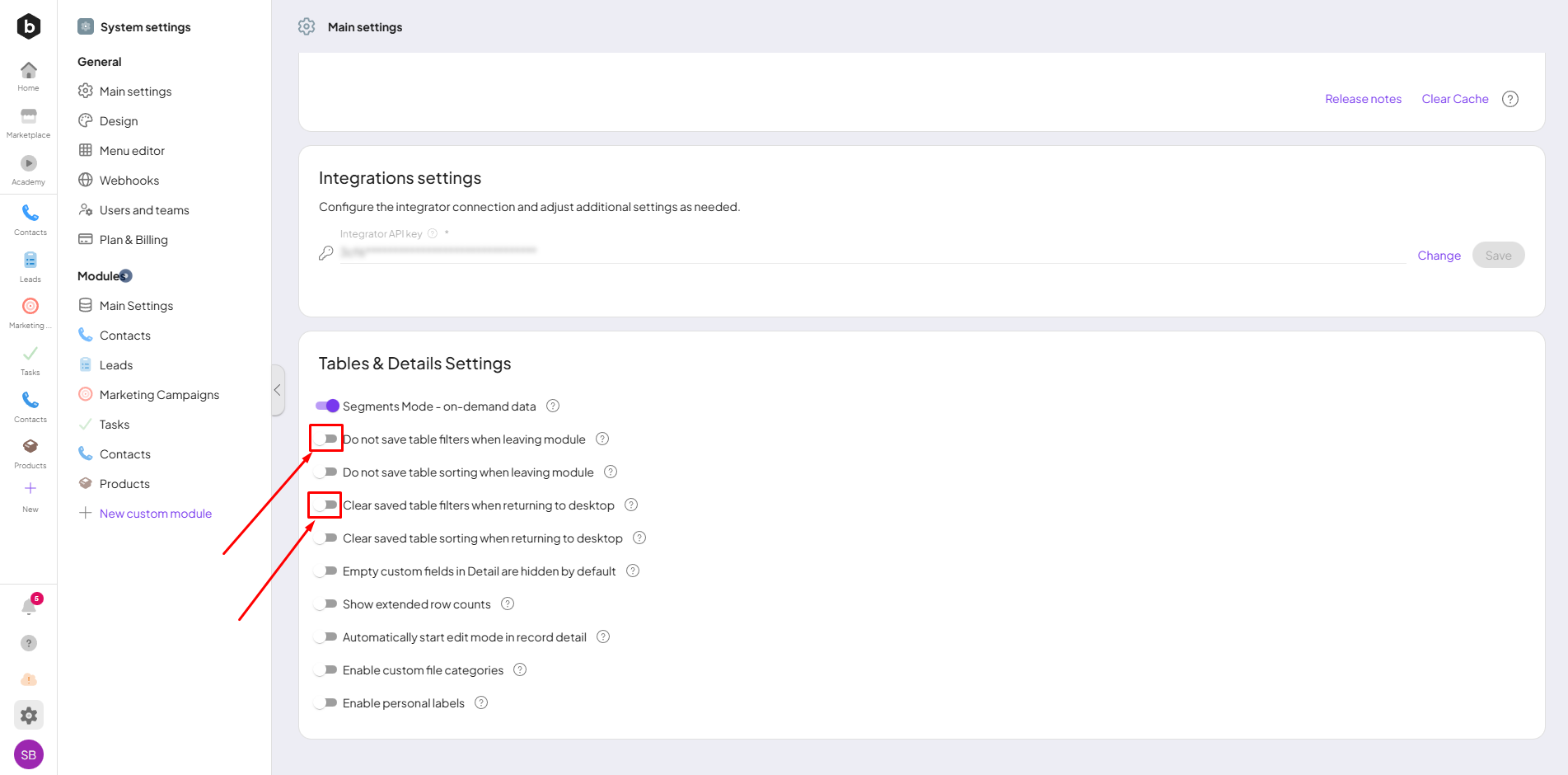The width and height of the screenshot is (1568, 775).
Task: Click New custom module link
Action: tap(156, 514)
